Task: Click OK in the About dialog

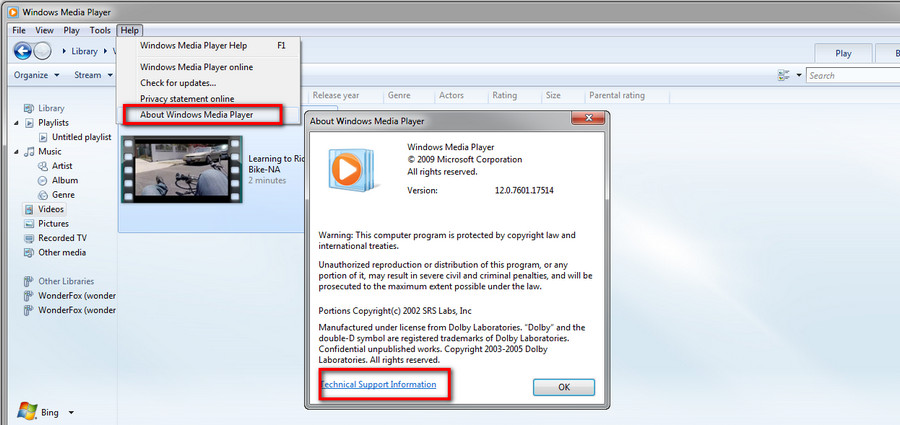Action: 564,387
